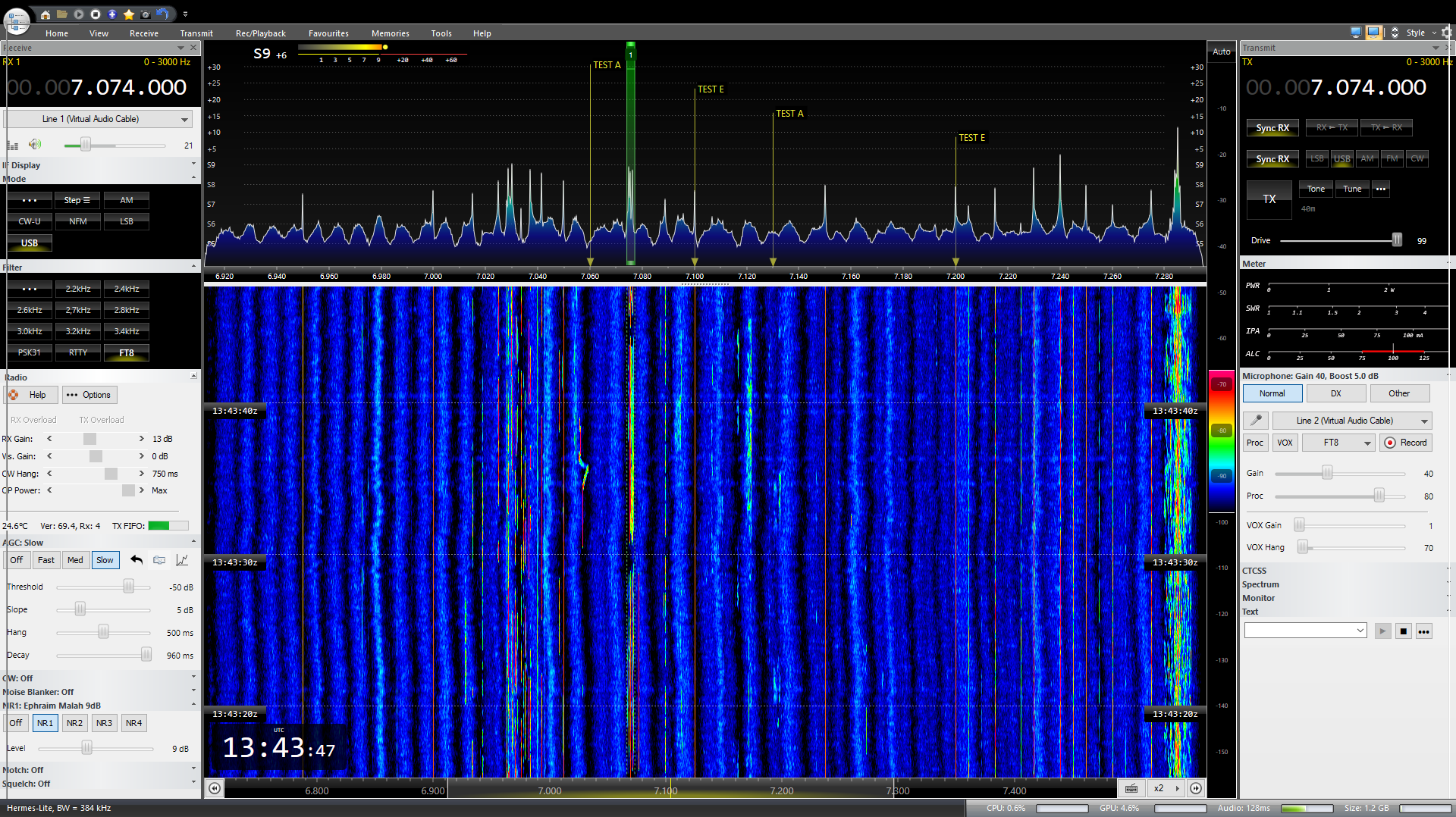The width and height of the screenshot is (1456, 817).
Task: Set AGC speed to Fast
Action: point(46,560)
